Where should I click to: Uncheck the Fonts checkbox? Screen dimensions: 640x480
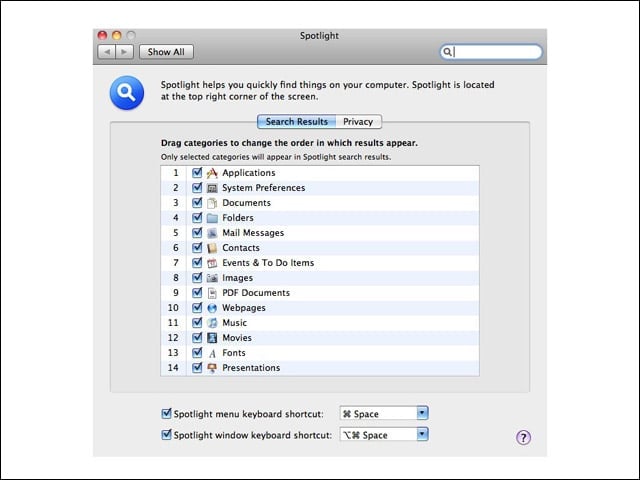197,353
